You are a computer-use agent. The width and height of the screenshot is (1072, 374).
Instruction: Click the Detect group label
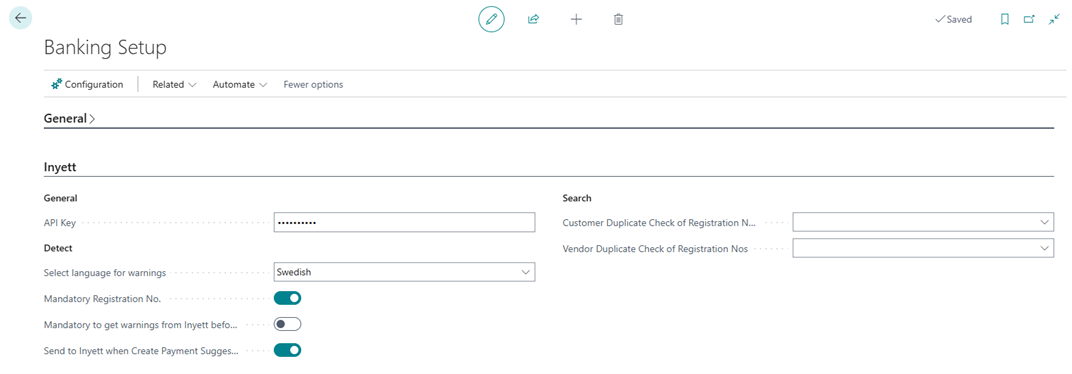pos(58,248)
